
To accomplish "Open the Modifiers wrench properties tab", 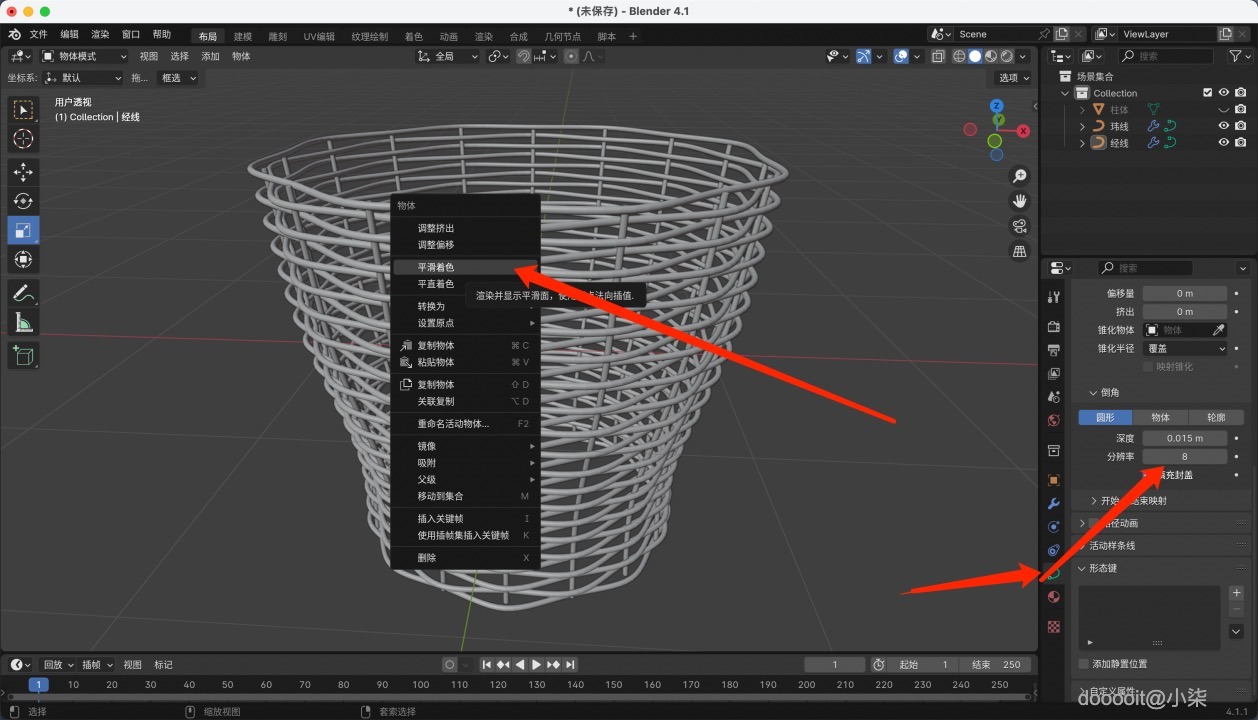I will point(1053,503).
